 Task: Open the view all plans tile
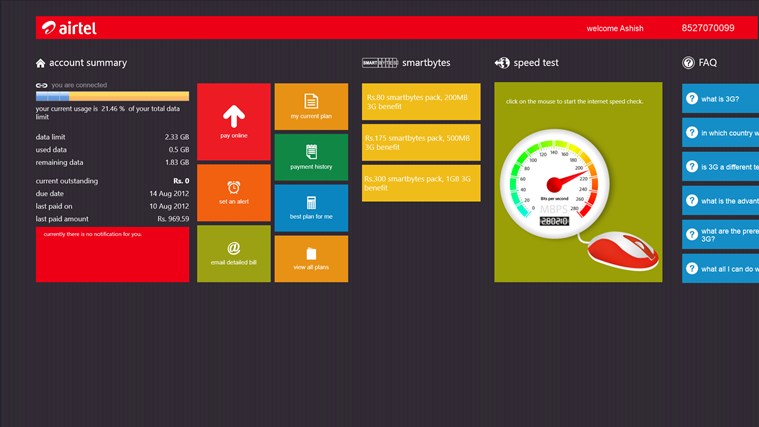click(x=311, y=258)
